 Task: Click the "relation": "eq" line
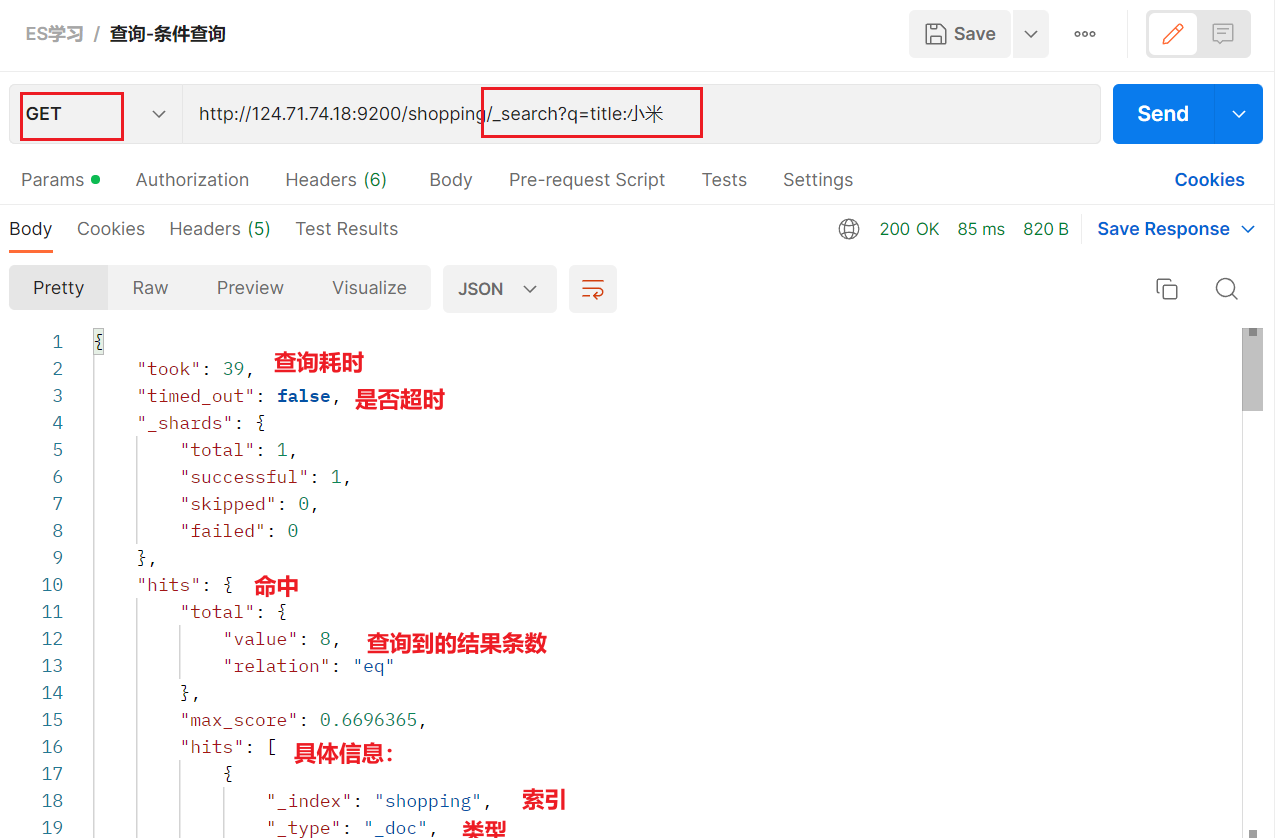[309, 666]
